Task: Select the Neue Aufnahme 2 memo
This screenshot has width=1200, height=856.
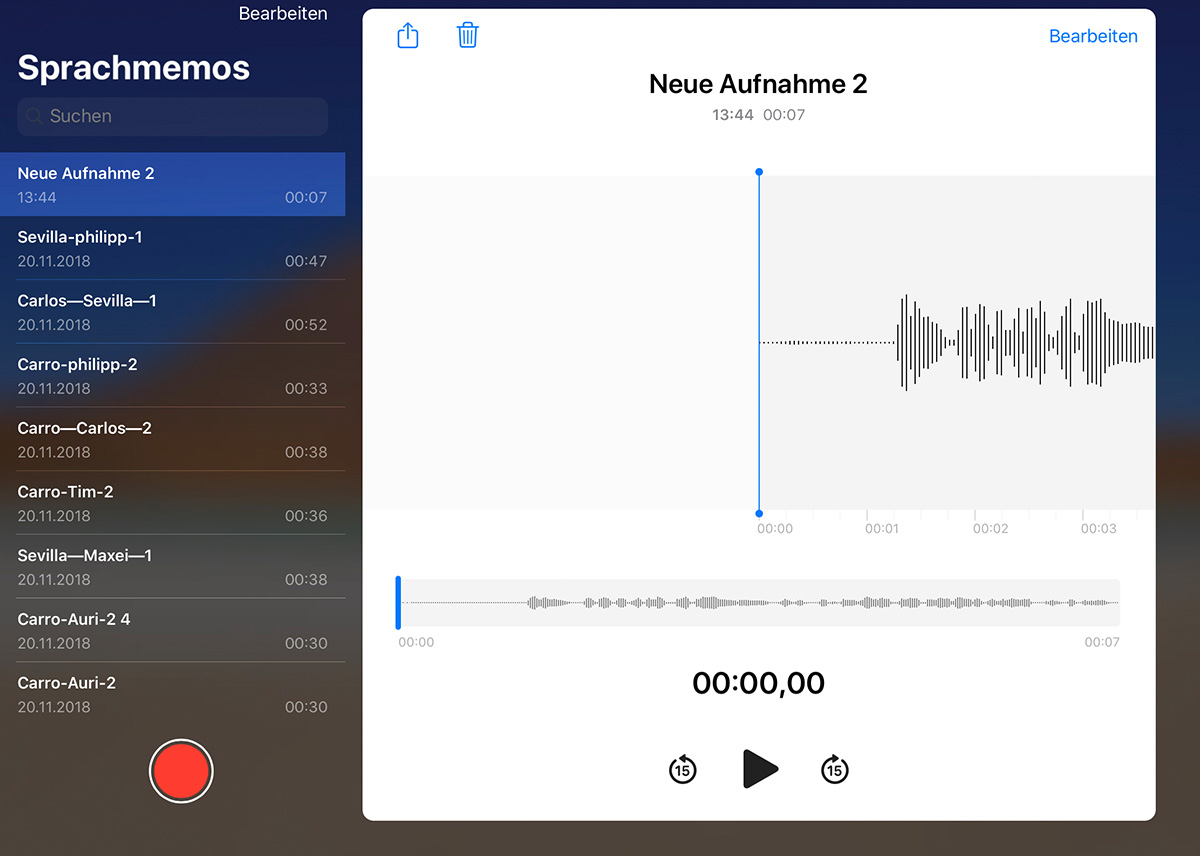Action: (x=172, y=184)
